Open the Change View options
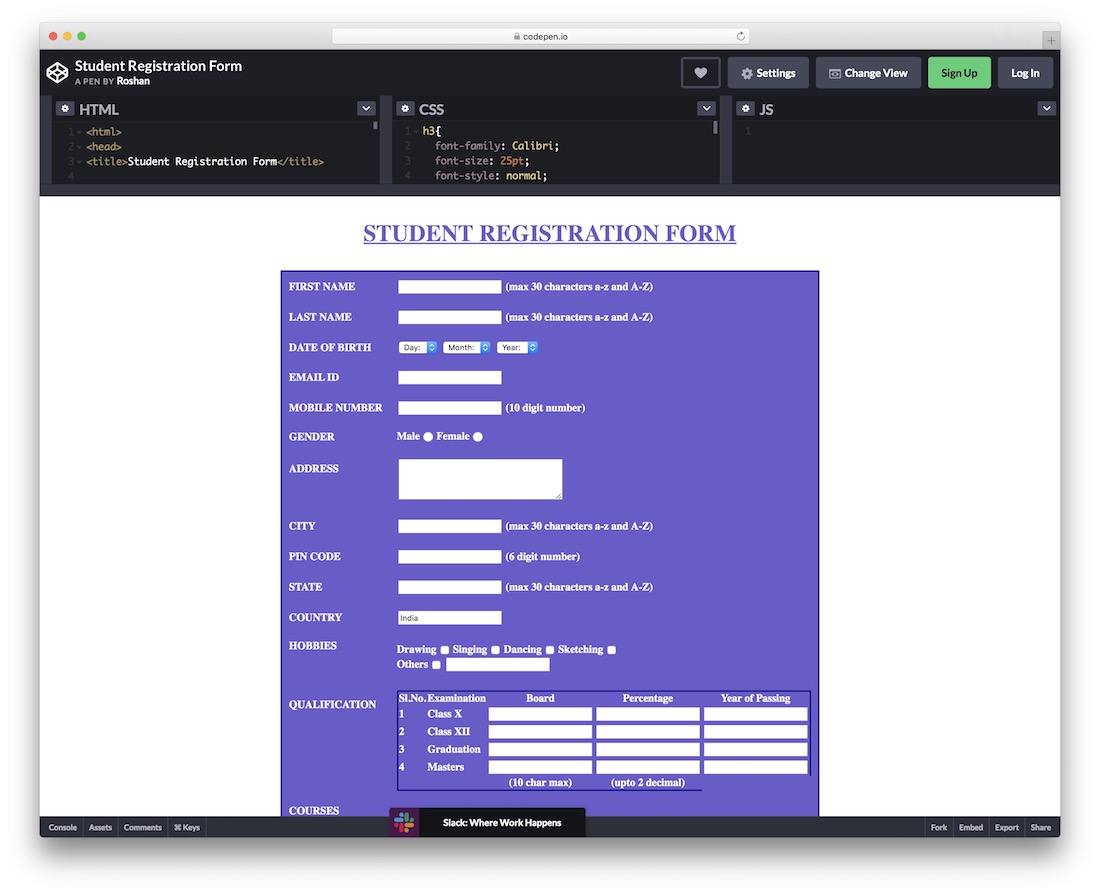Viewport: 1100px width, 894px height. tap(867, 72)
